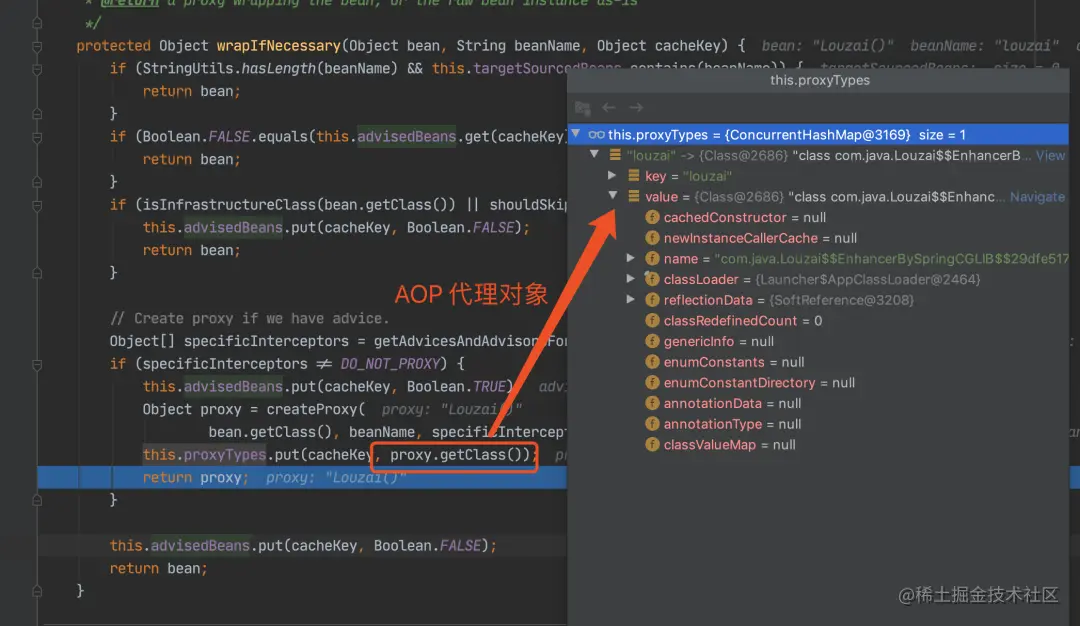1080x626 pixels.
Task: Expand the name field node
Action: (630, 258)
